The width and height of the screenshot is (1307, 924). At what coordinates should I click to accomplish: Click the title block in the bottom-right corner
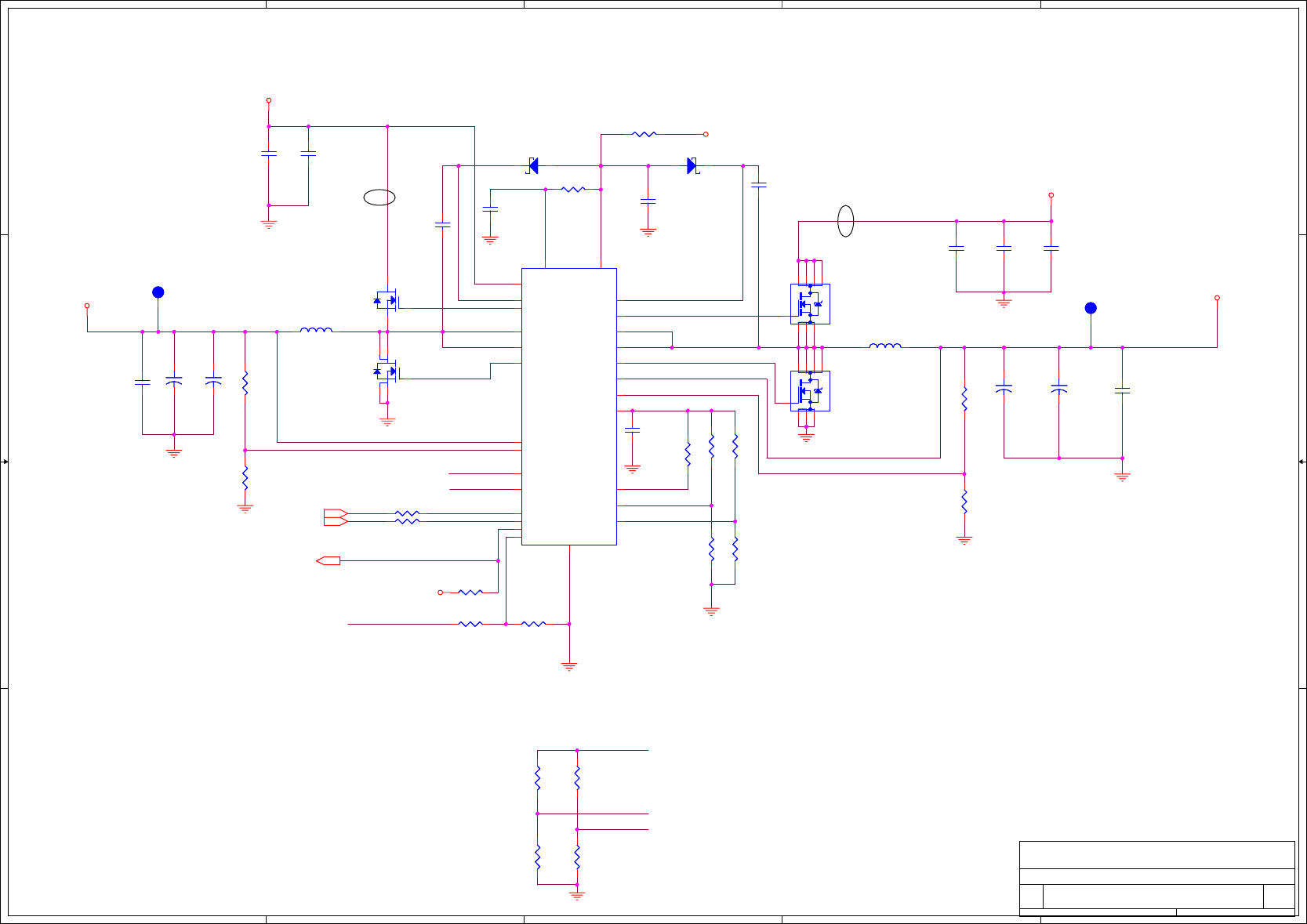point(1157,879)
